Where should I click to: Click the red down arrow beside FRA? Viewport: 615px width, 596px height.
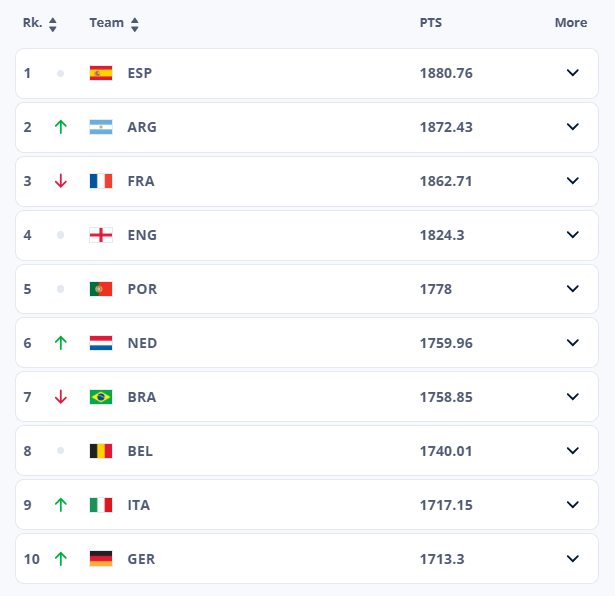tap(60, 181)
